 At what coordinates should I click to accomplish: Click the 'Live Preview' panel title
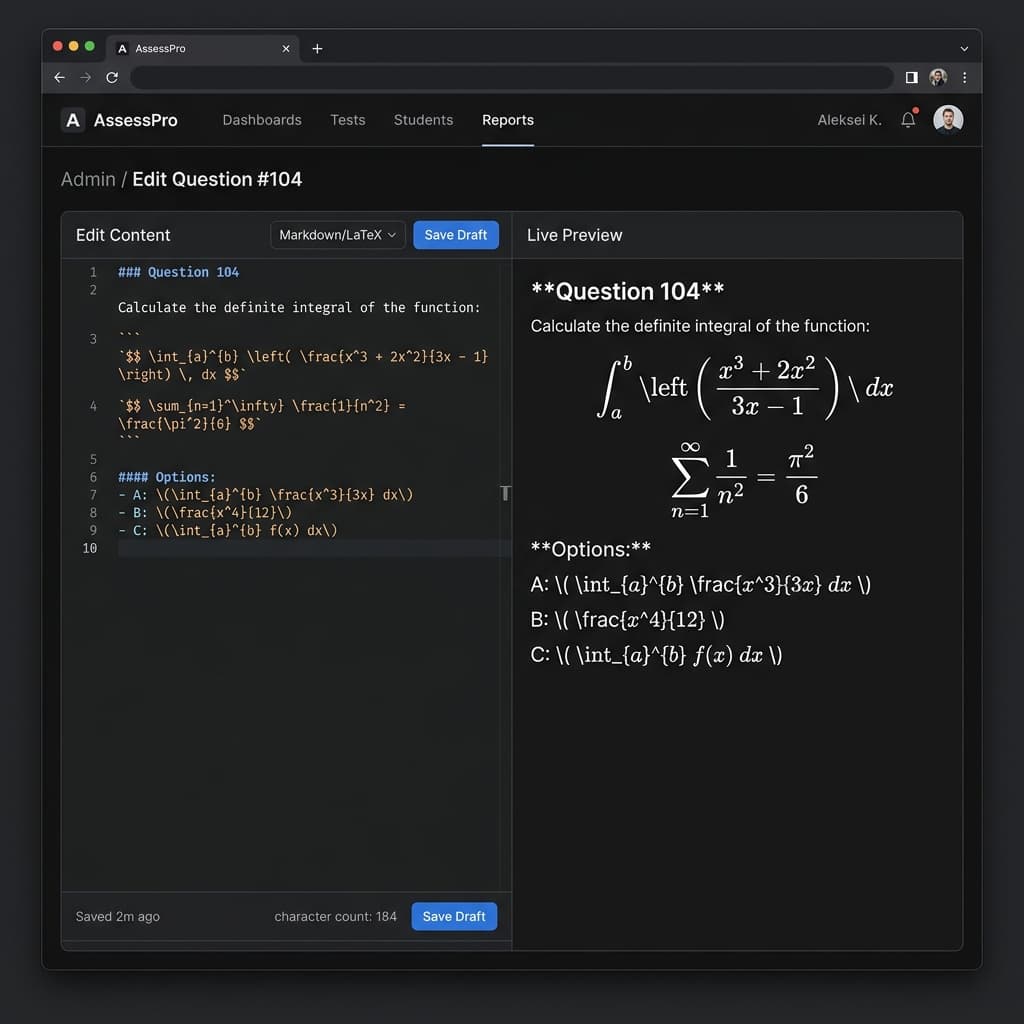coord(575,235)
